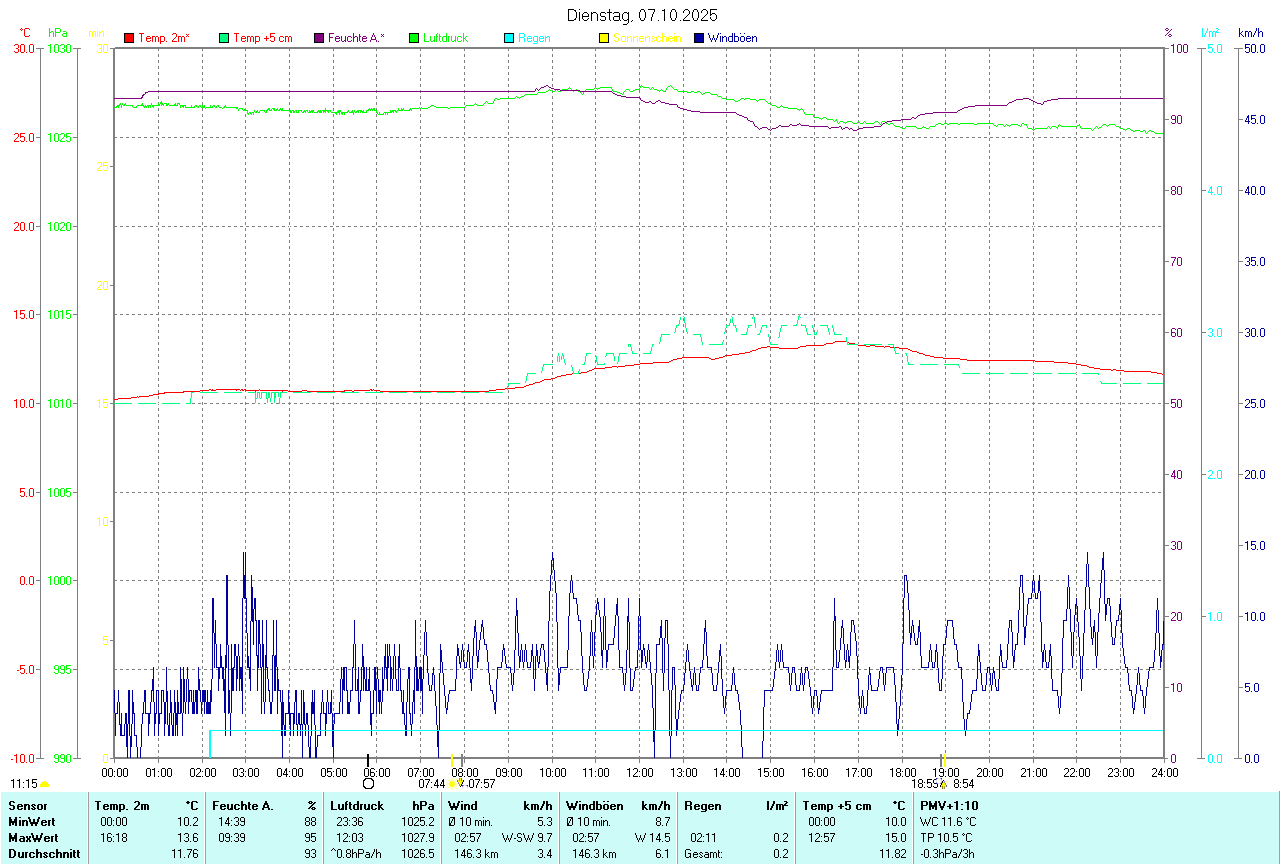Click the yellow Sonnenschein legend square
The image size is (1280, 864).
604,38
